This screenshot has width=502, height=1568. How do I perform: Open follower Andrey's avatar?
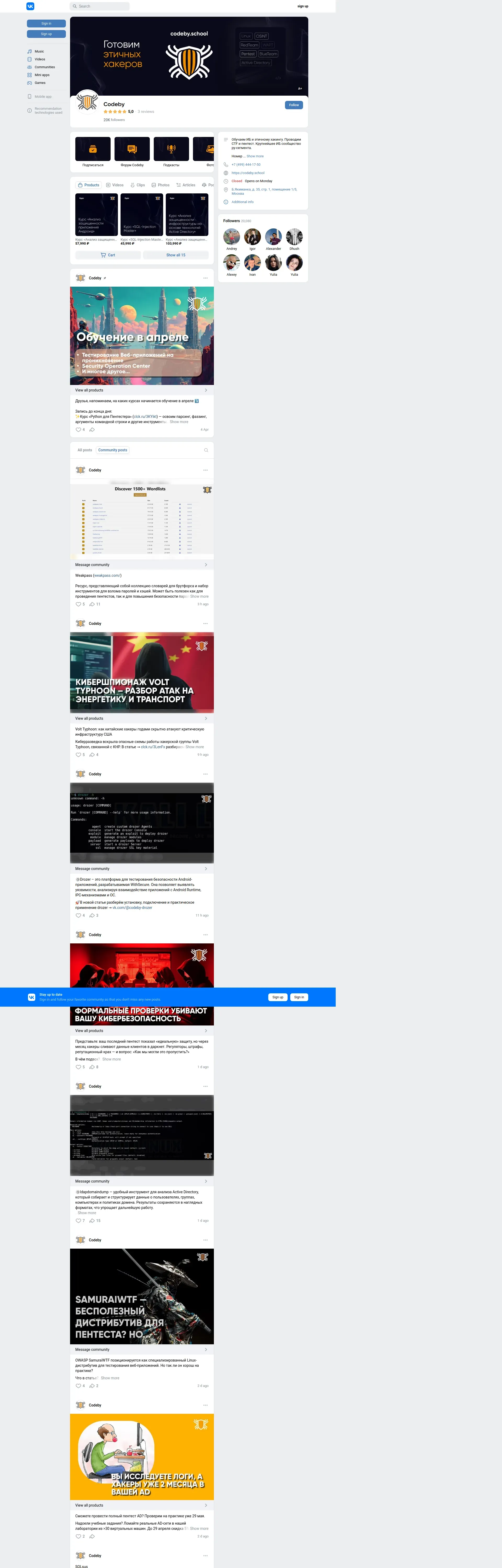(x=231, y=237)
